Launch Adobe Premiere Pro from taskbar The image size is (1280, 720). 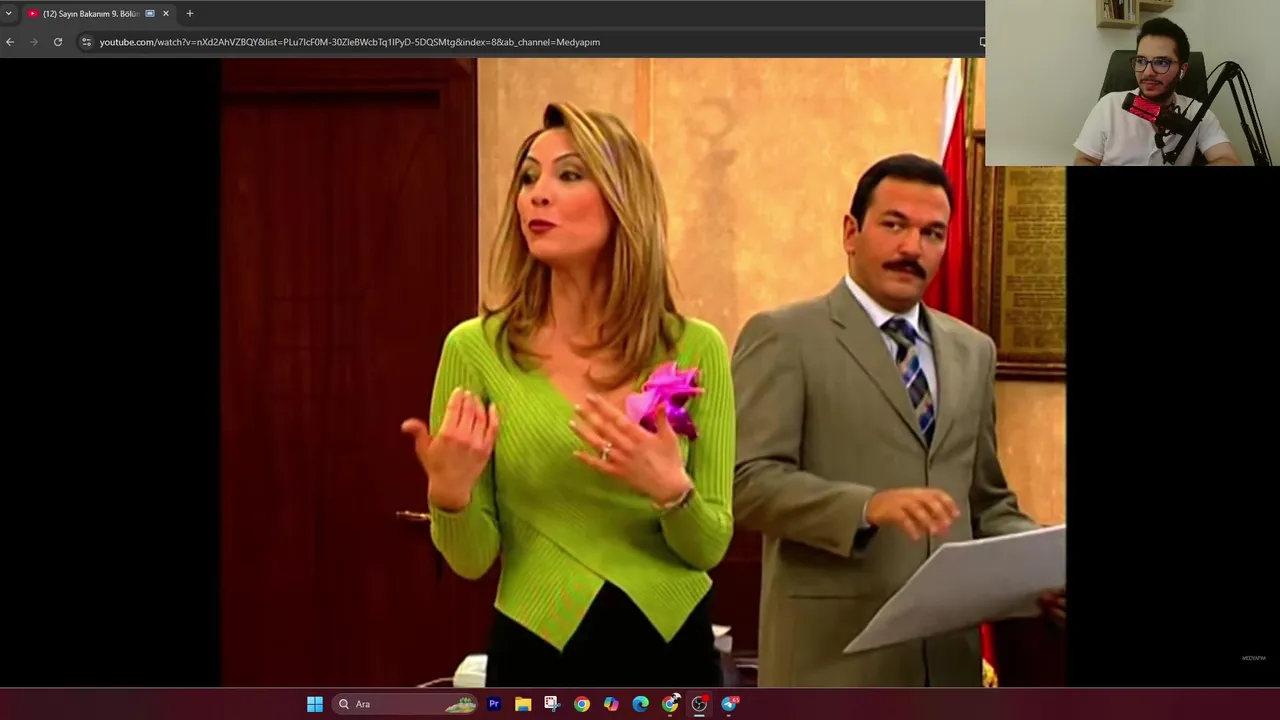click(x=494, y=704)
